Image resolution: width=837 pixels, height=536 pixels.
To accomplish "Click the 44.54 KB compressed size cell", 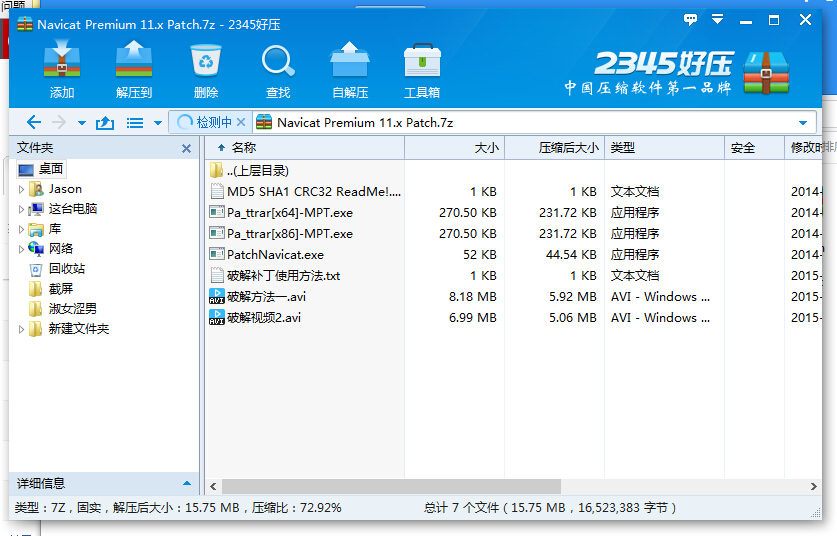I will tap(571, 255).
